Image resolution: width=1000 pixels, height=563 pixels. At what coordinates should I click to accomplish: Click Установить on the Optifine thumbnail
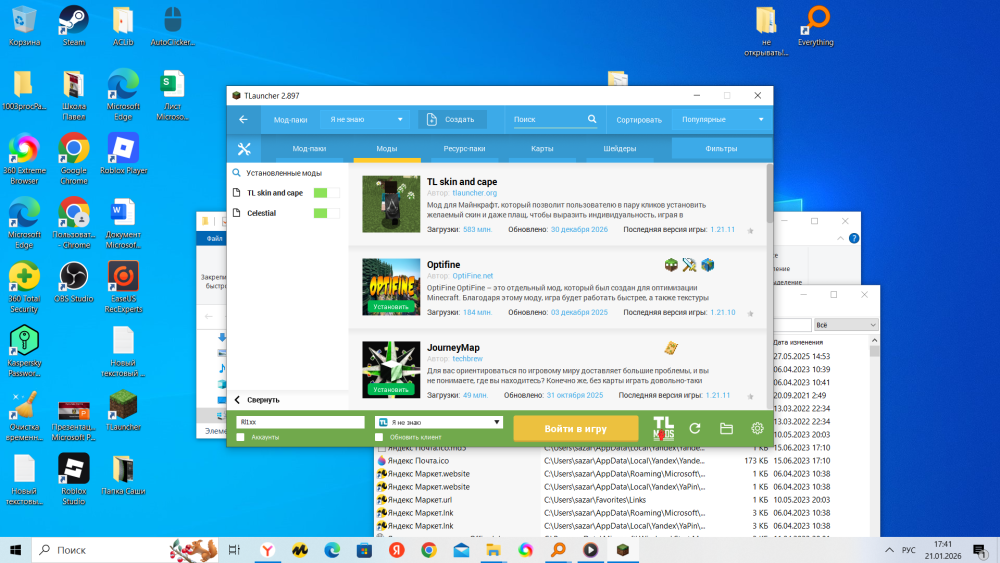click(x=391, y=307)
